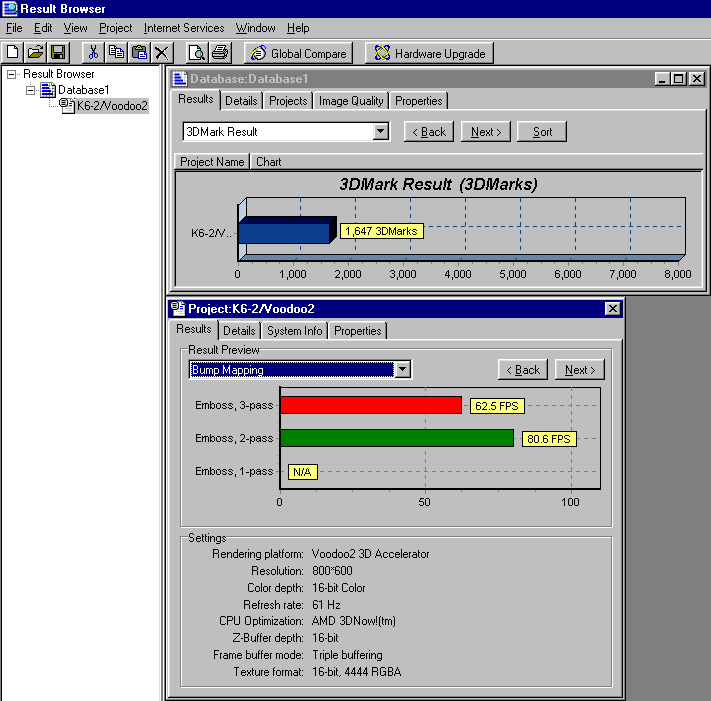Screen dimensions: 711x701
Task: Click the Sort button
Action: (542, 131)
